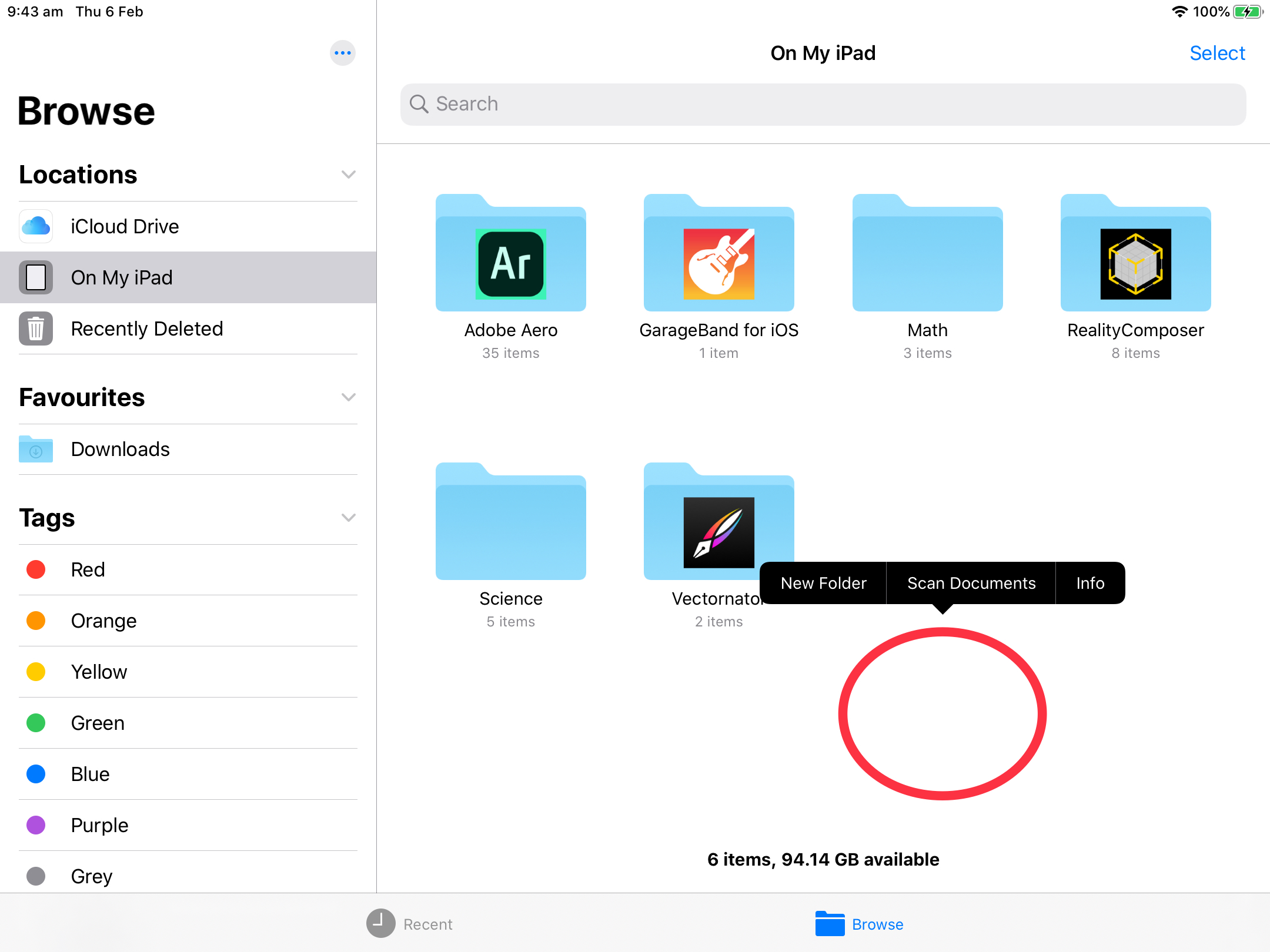Tap the Adobe Aero folder name
Screen dimensions: 1270x952
click(511, 330)
